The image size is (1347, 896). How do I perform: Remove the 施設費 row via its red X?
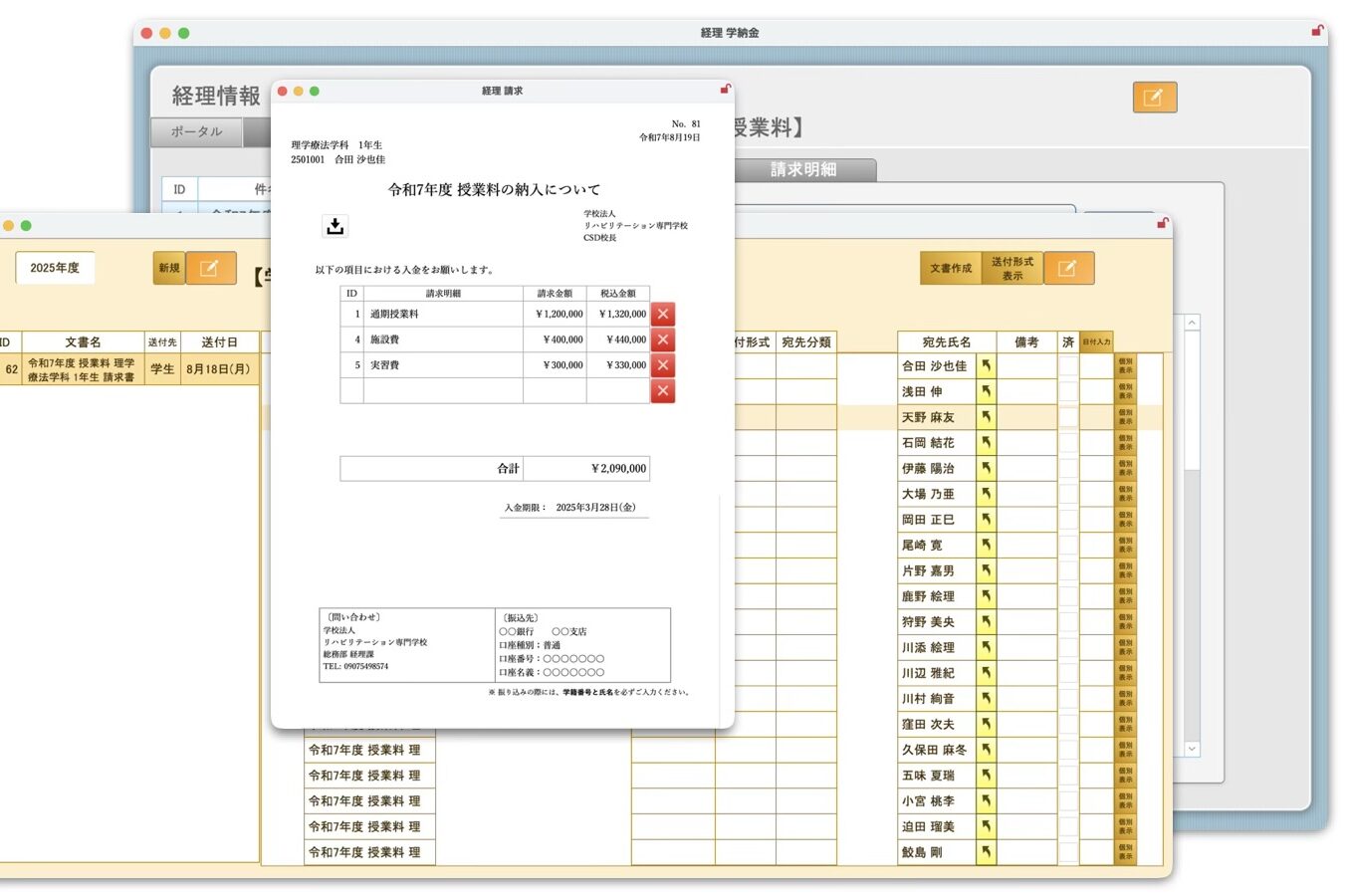click(662, 338)
